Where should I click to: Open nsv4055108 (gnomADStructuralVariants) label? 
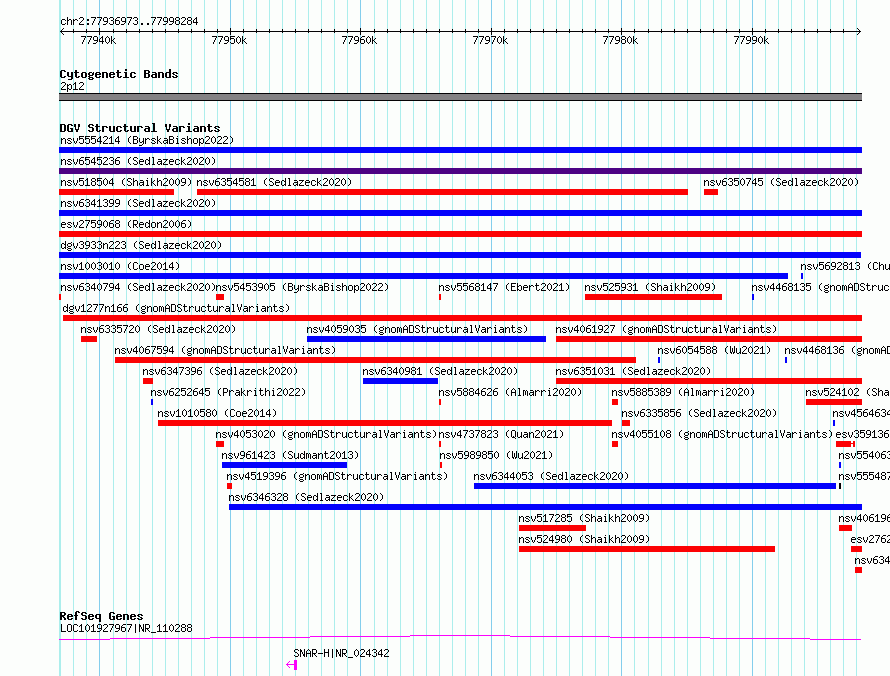tap(722, 434)
